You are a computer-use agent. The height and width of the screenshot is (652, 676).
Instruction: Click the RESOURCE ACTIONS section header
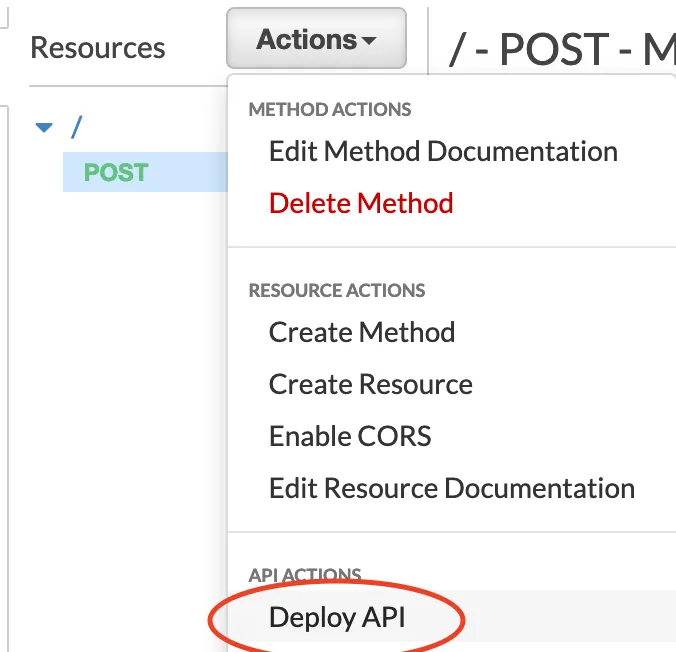click(x=337, y=290)
